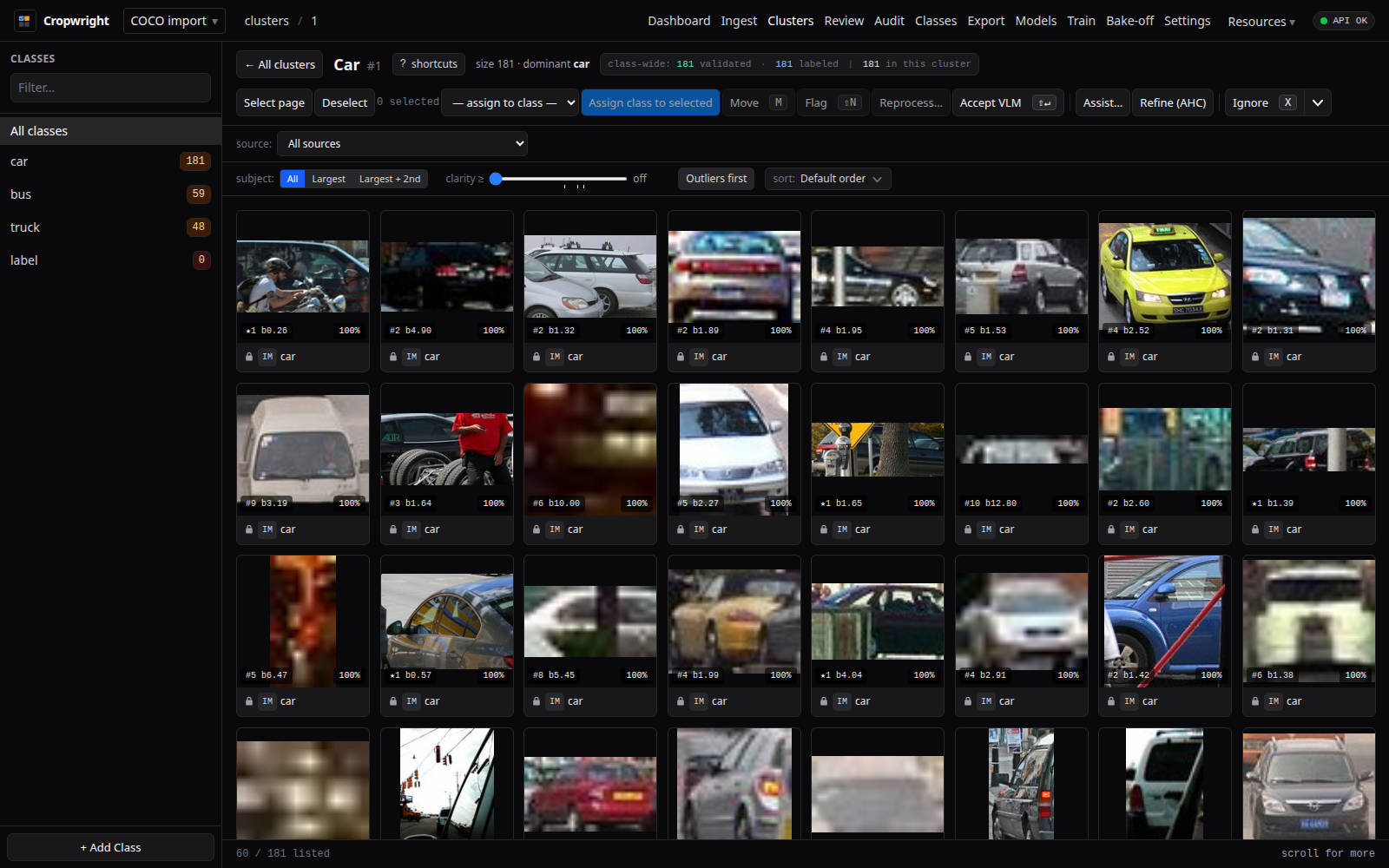Open the All sources dropdown
Screen dimensions: 1389x868
point(402,144)
